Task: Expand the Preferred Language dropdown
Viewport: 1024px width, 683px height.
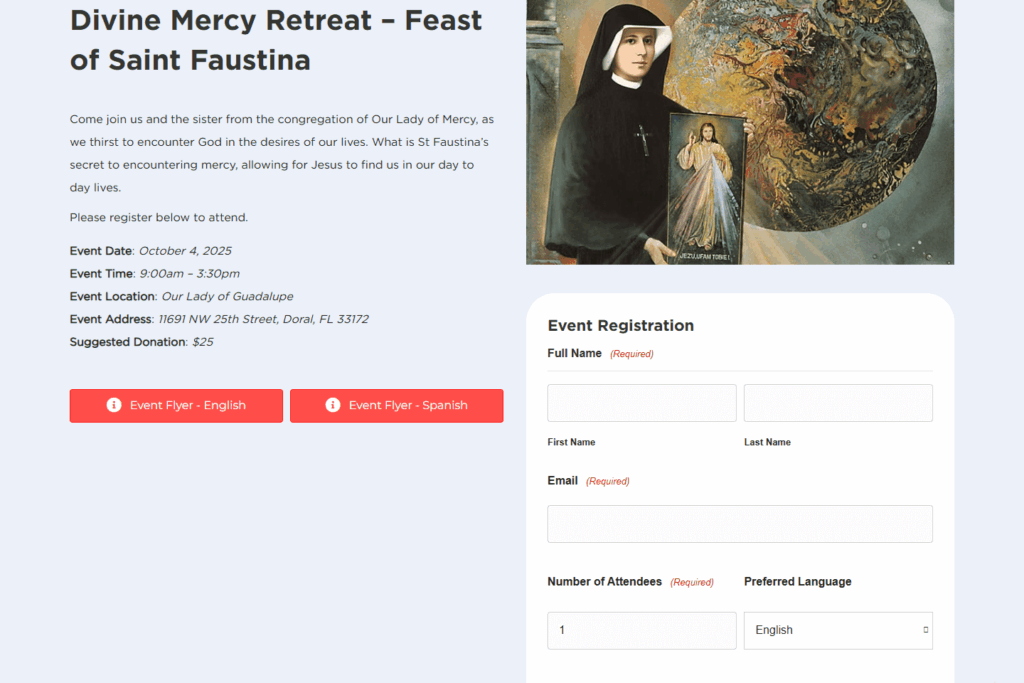Action: tap(838, 630)
